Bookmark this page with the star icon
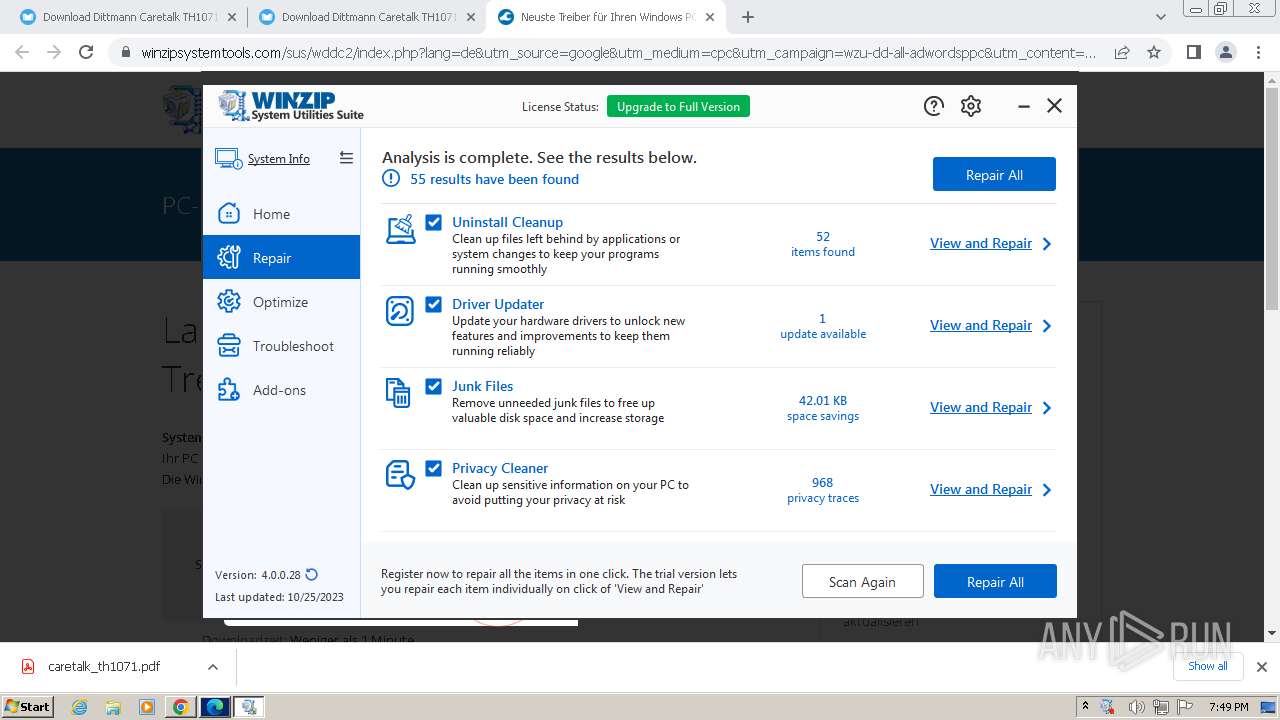Image resolution: width=1280 pixels, height=720 pixels. (1154, 53)
